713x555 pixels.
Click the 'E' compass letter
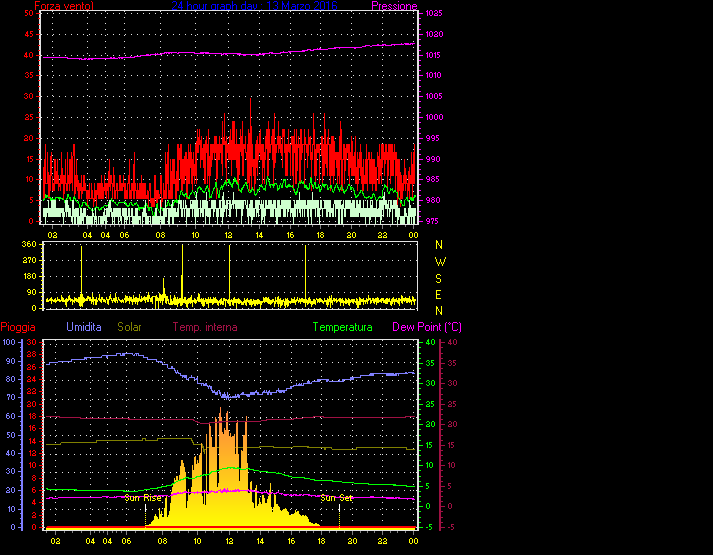[438, 295]
